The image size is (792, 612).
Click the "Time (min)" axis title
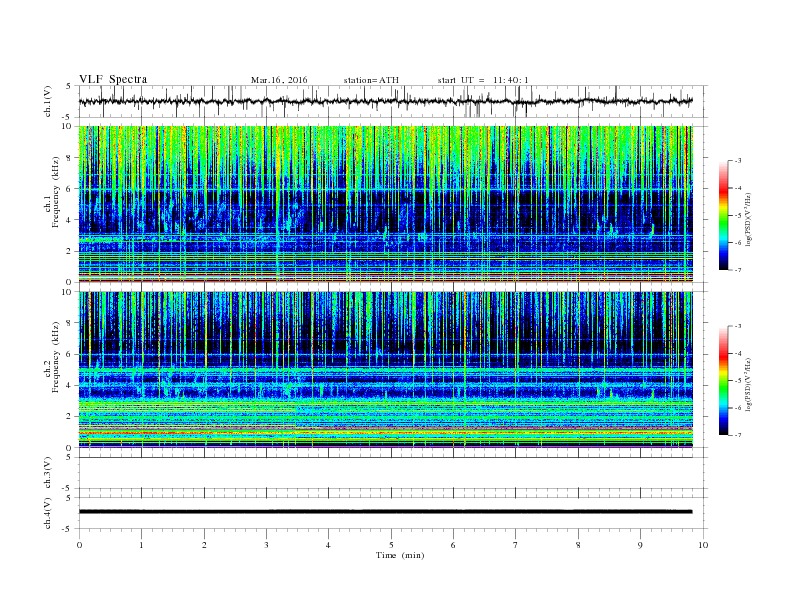coord(400,555)
